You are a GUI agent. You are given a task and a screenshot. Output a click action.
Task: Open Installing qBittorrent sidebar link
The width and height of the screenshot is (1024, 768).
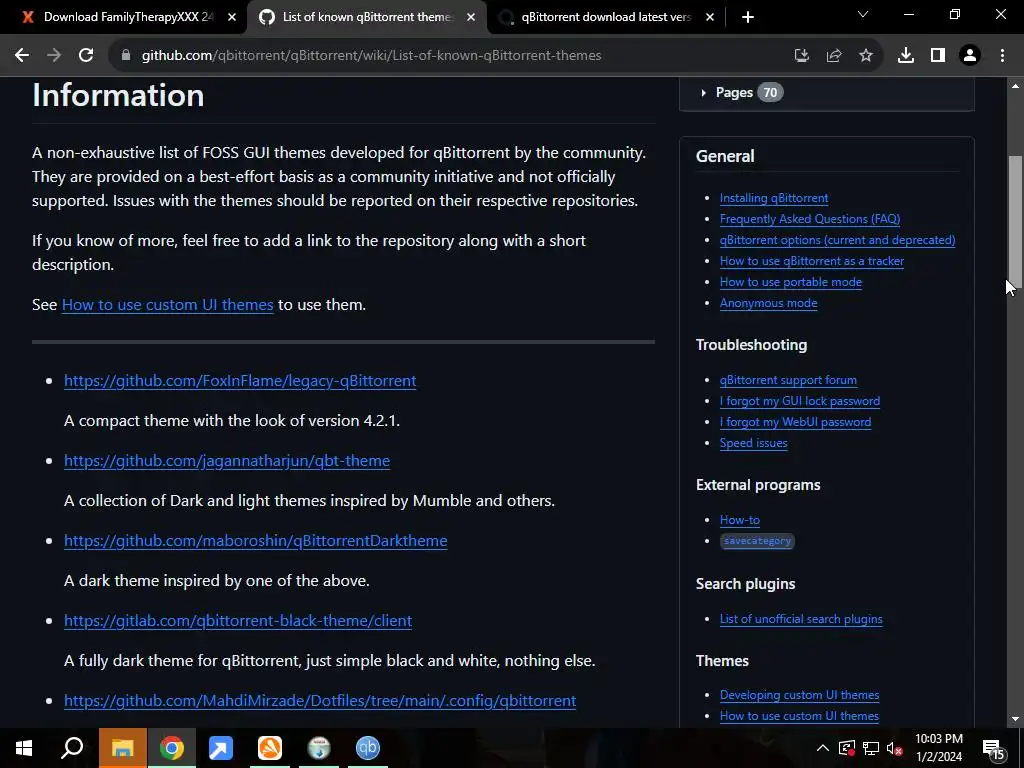(x=774, y=198)
